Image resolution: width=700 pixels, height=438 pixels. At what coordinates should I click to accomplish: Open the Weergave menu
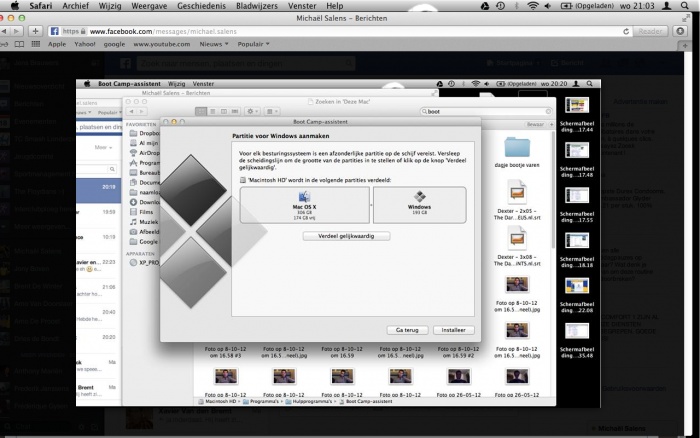pos(149,6)
